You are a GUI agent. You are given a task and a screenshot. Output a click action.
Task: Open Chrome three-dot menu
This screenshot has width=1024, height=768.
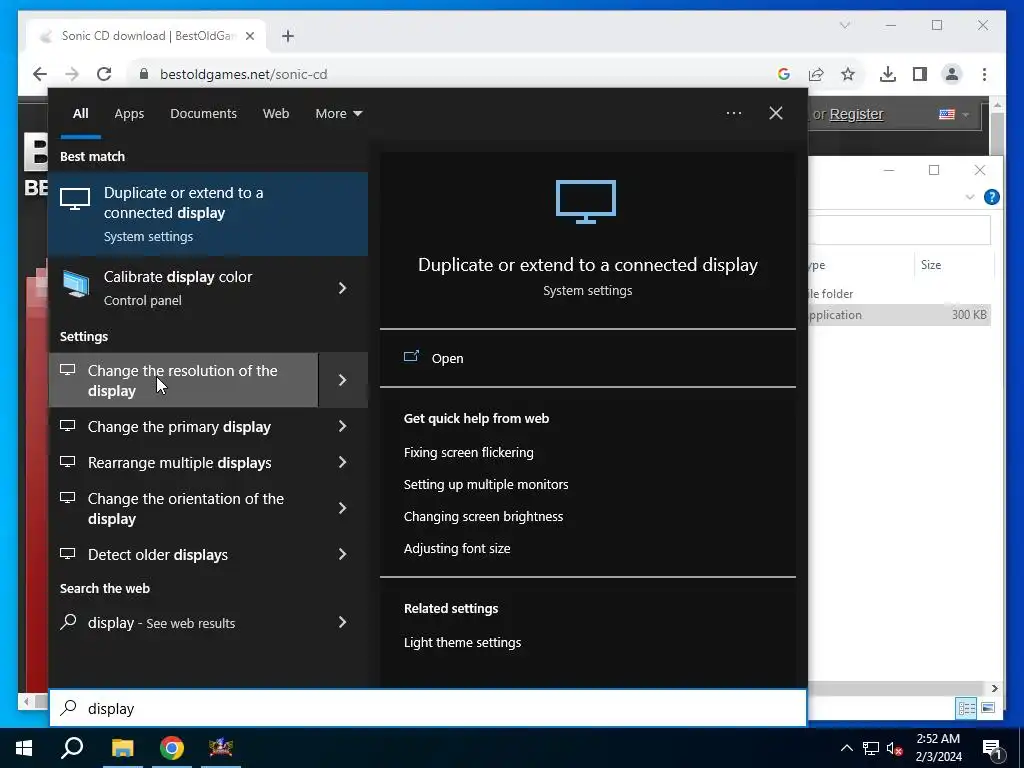(x=984, y=74)
